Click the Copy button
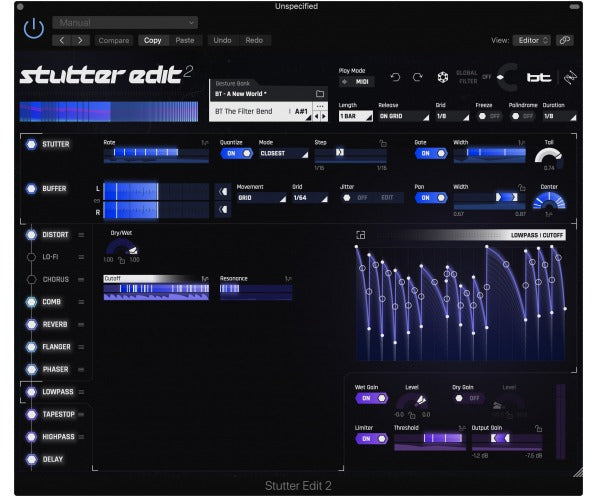Screen dimensions: 597x497 point(153,40)
